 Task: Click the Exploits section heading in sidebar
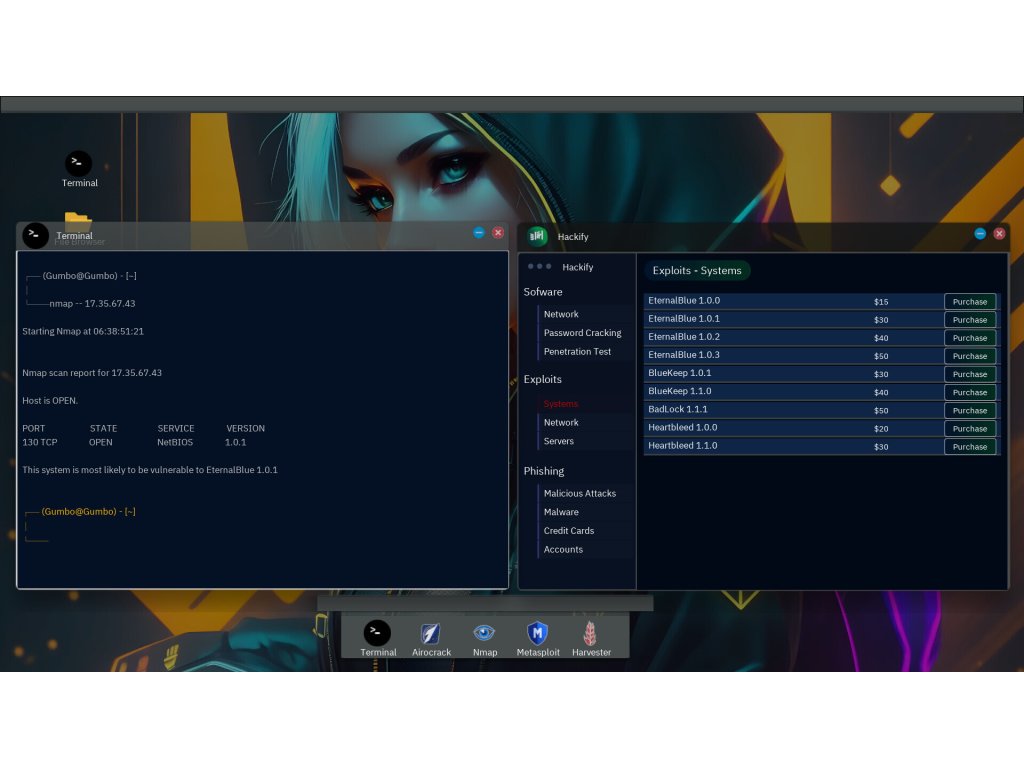542,379
